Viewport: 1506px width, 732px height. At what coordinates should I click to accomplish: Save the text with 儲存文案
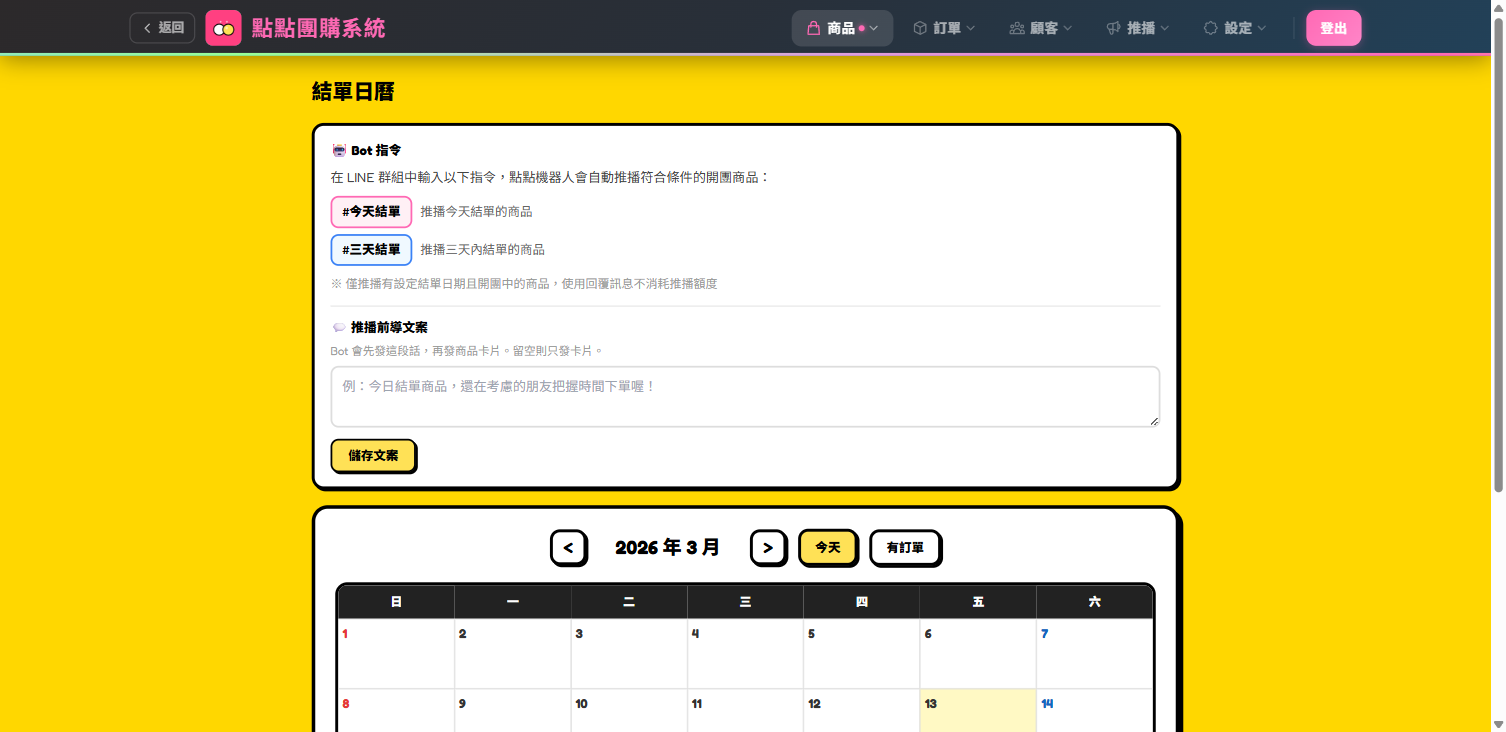point(373,455)
